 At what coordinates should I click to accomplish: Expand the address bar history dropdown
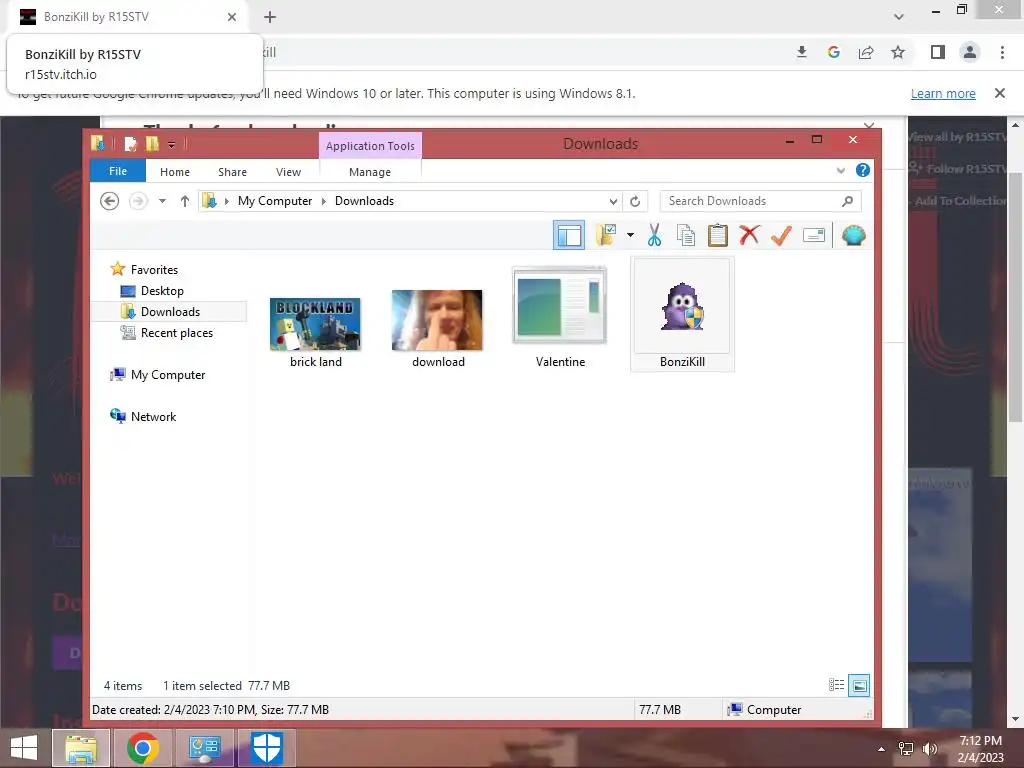tap(613, 201)
